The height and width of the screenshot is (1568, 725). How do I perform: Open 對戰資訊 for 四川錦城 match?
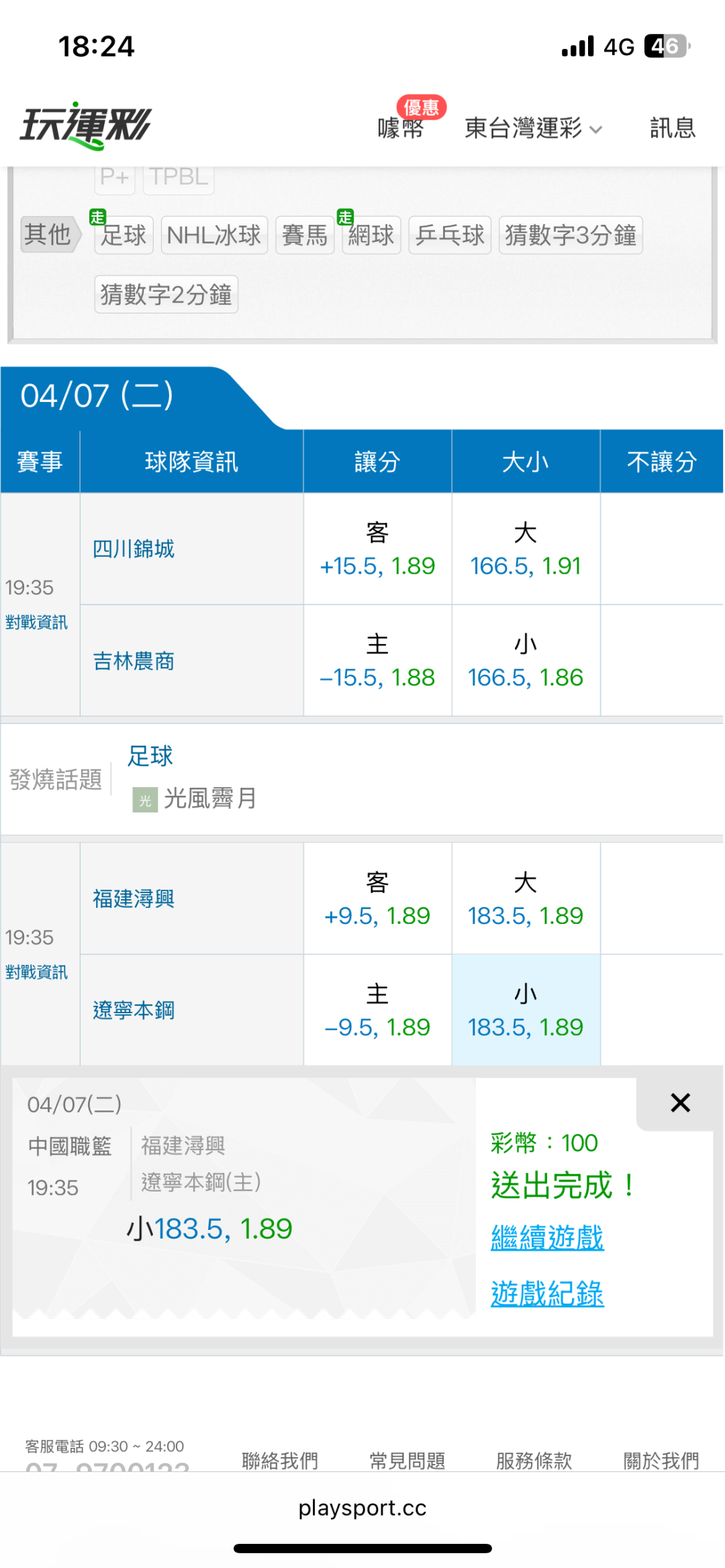36,623
